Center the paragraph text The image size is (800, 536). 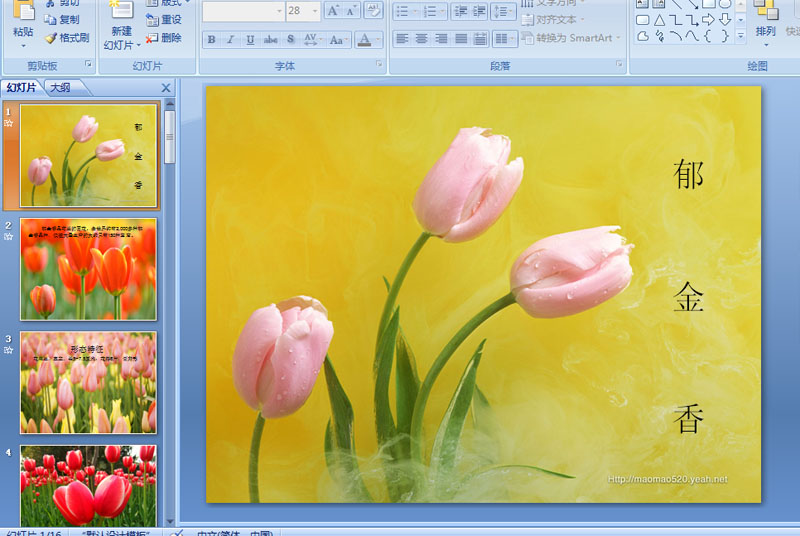point(421,39)
